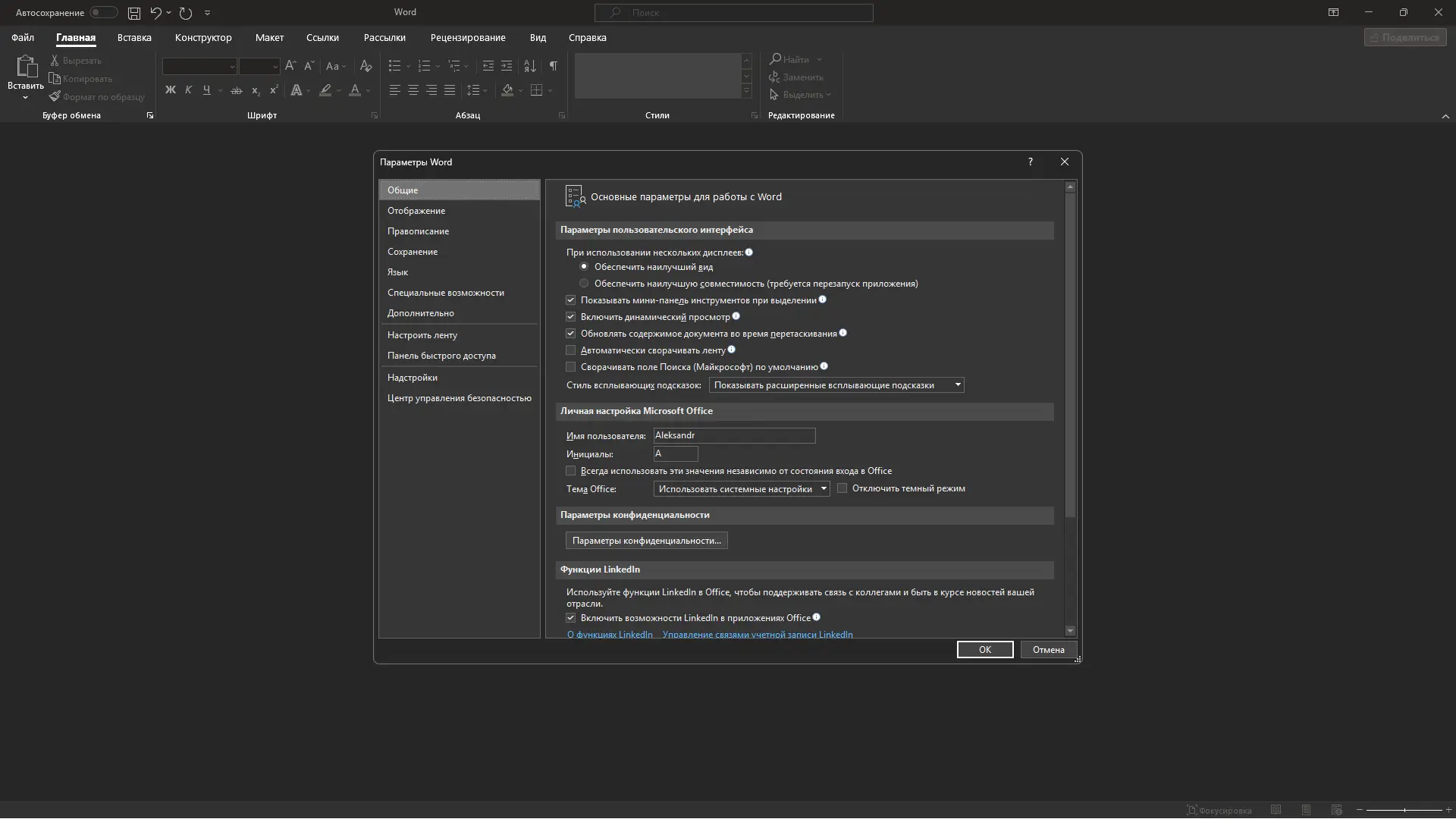This screenshot has width=1456, height=819.
Task: Check Отключить темный режим box
Action: tap(842, 488)
